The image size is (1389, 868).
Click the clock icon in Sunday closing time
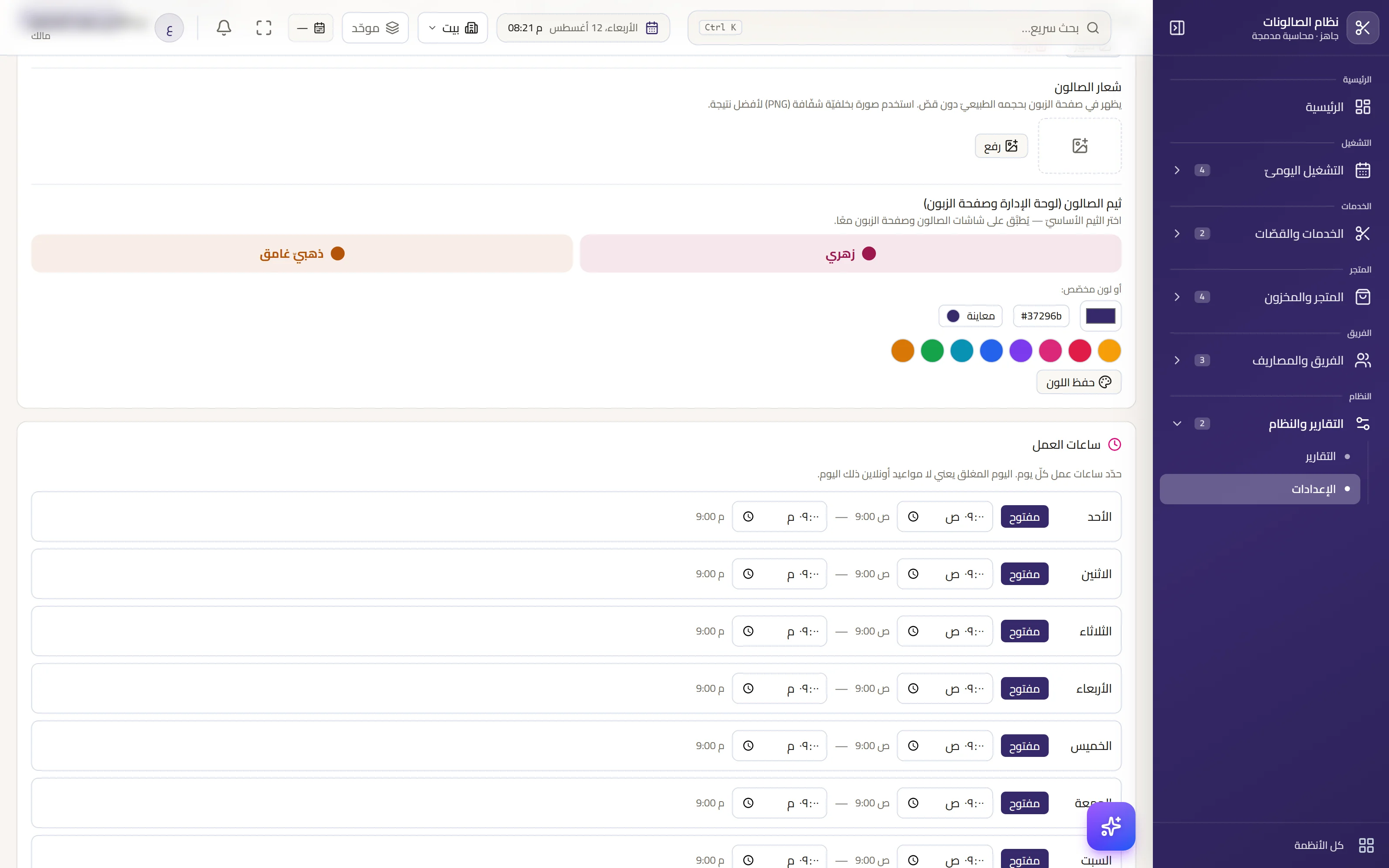(x=748, y=516)
